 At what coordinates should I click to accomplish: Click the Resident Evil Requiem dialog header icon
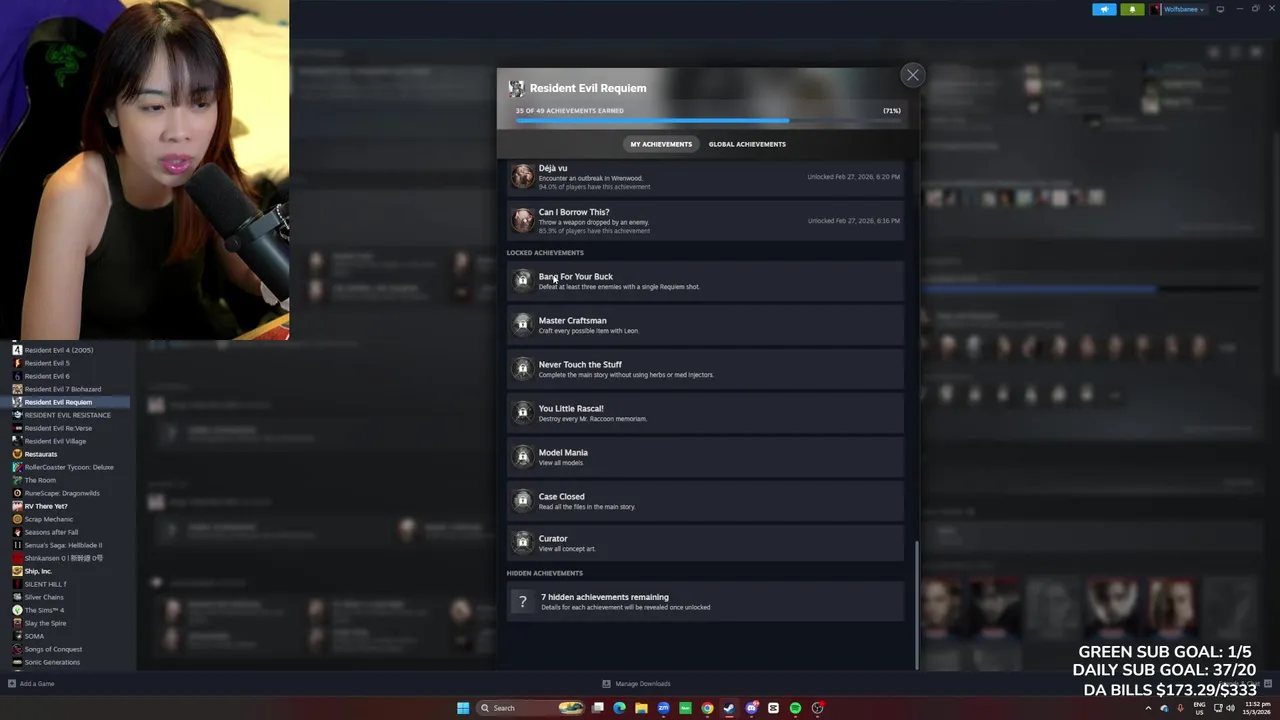tap(516, 88)
